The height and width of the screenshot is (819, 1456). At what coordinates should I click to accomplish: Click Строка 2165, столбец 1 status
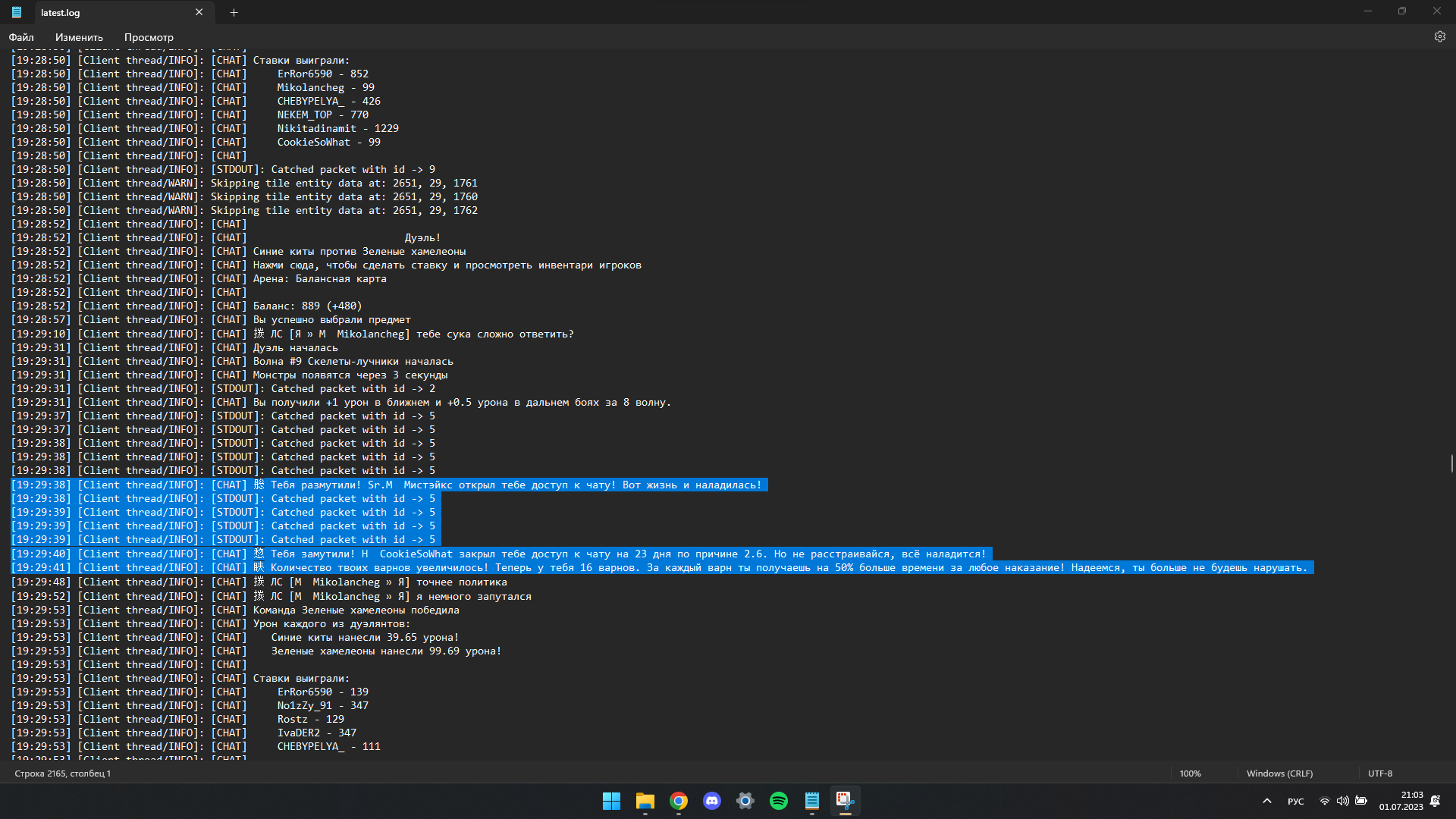click(x=63, y=773)
